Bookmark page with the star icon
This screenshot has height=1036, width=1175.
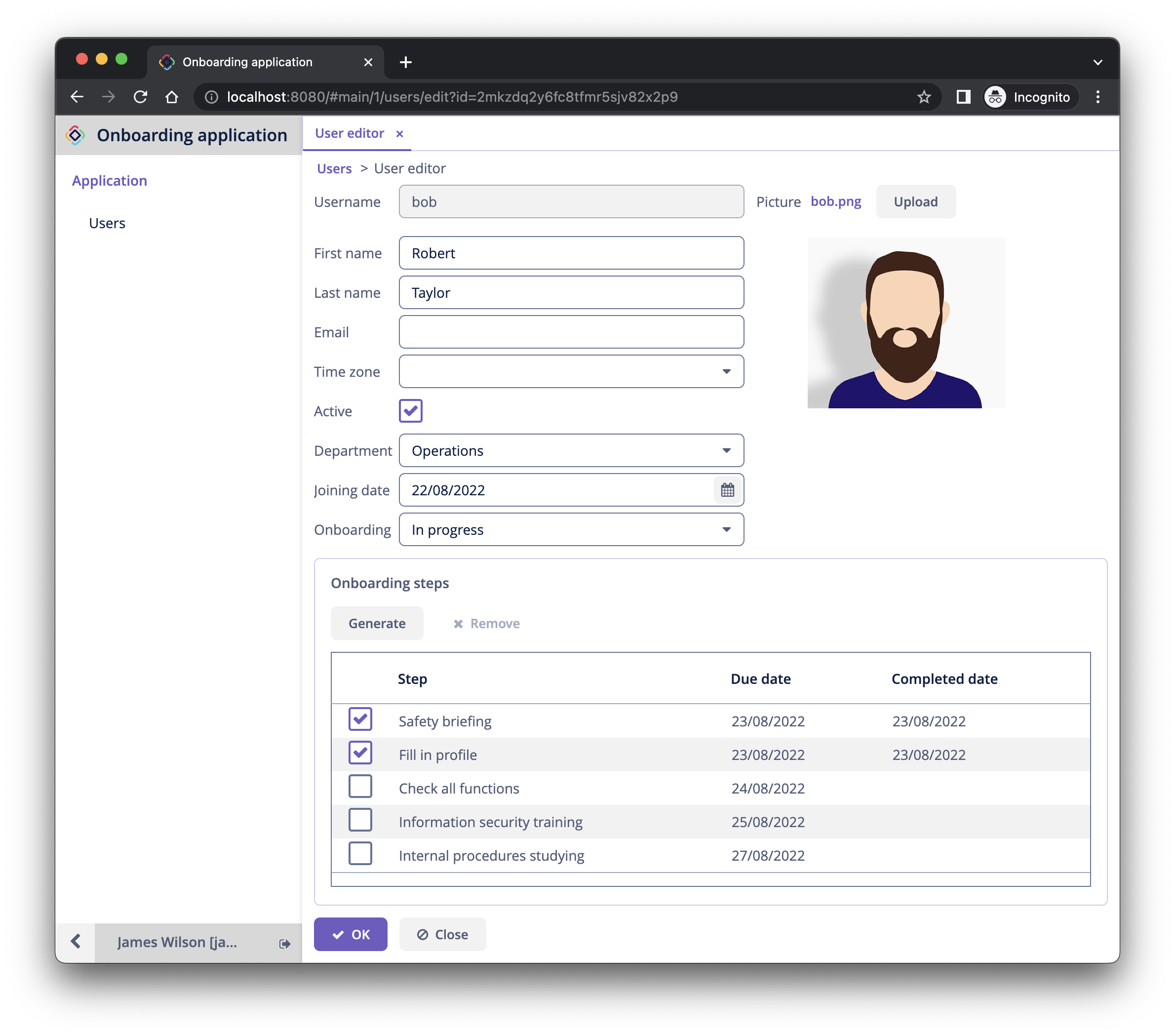click(923, 97)
